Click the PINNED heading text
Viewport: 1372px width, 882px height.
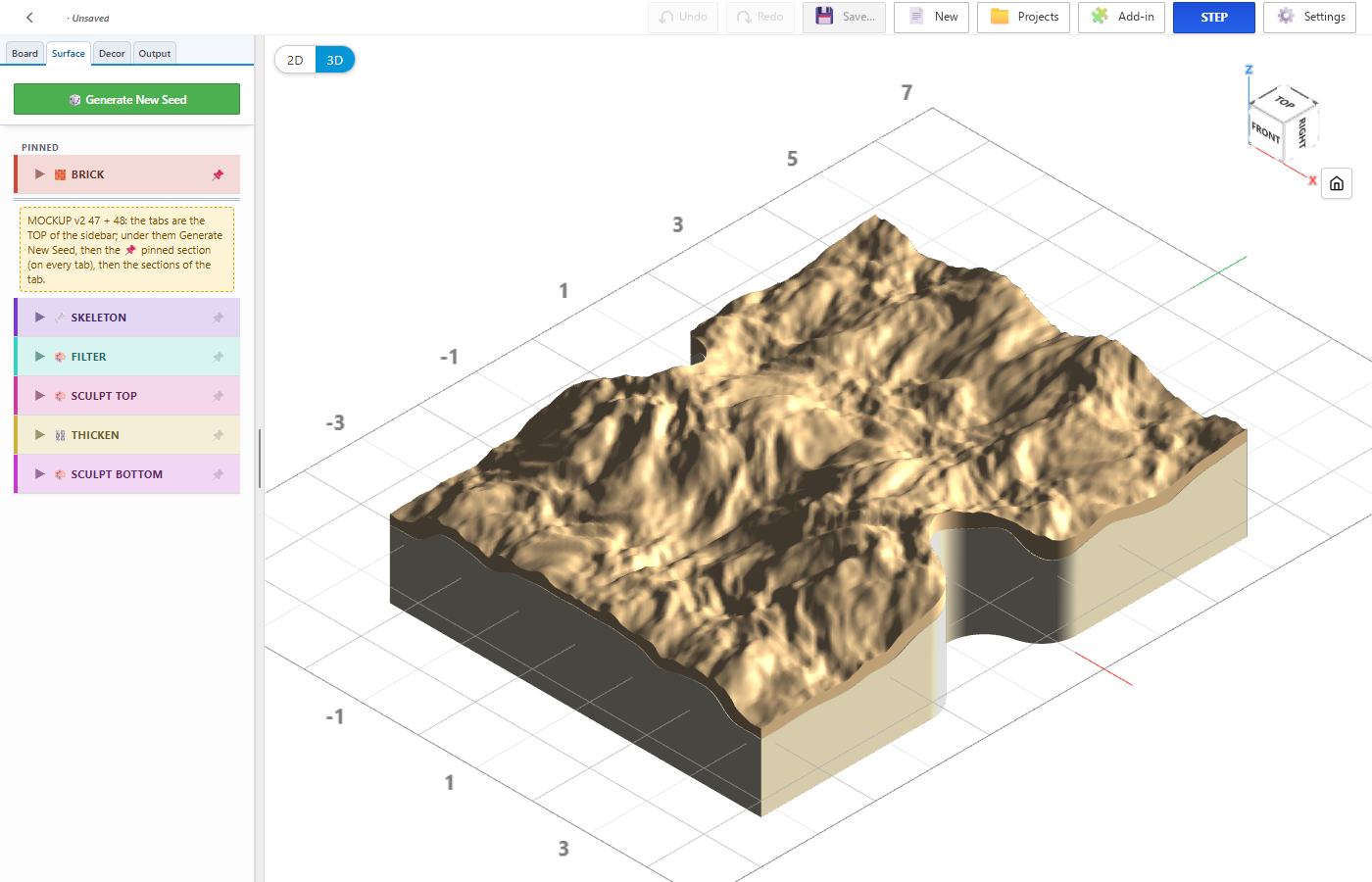pyautogui.click(x=40, y=148)
